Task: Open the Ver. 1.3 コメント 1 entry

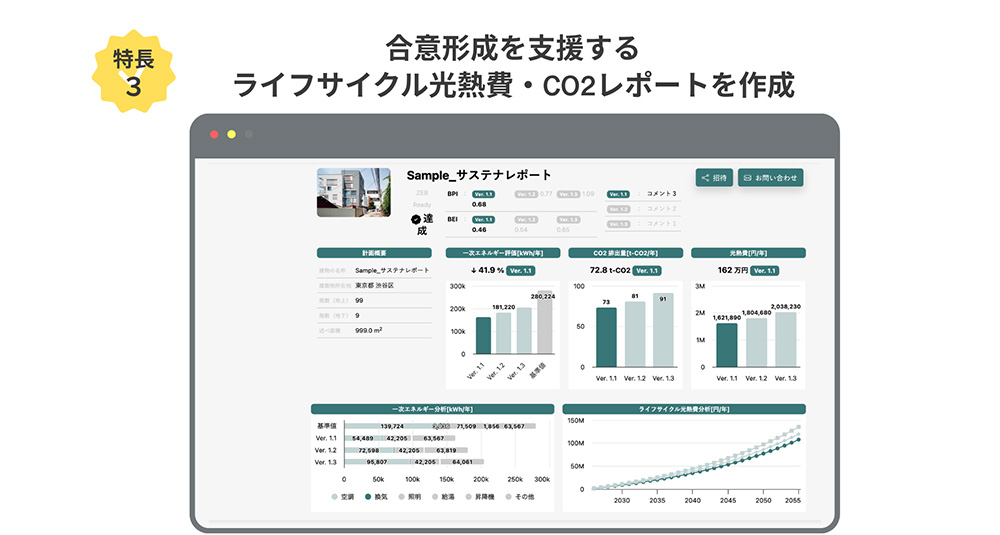Action: coord(642,224)
